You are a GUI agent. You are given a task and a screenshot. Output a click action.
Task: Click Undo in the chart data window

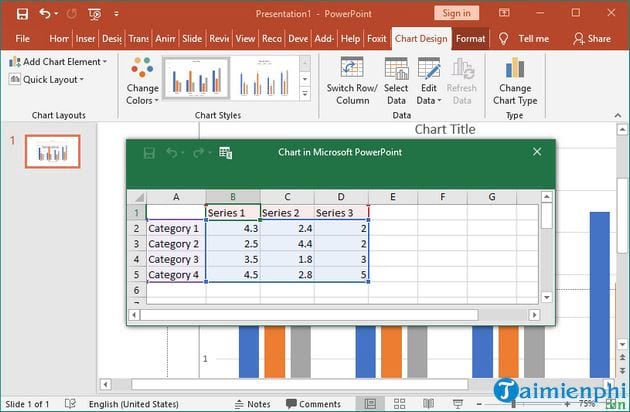[x=172, y=153]
